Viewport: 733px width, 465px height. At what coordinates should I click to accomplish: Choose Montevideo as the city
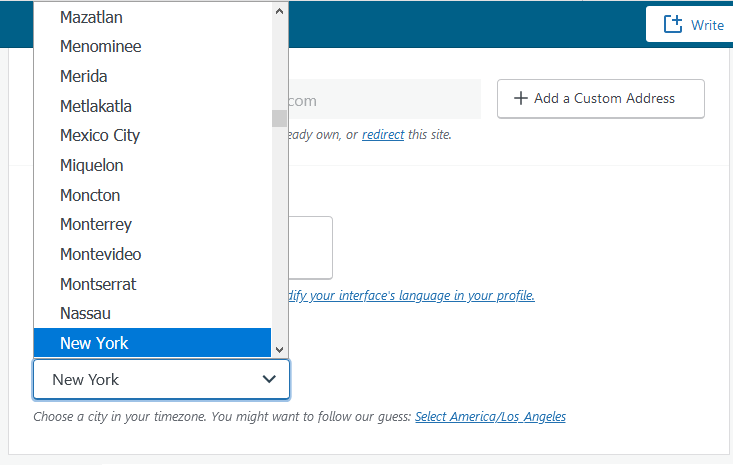point(100,254)
